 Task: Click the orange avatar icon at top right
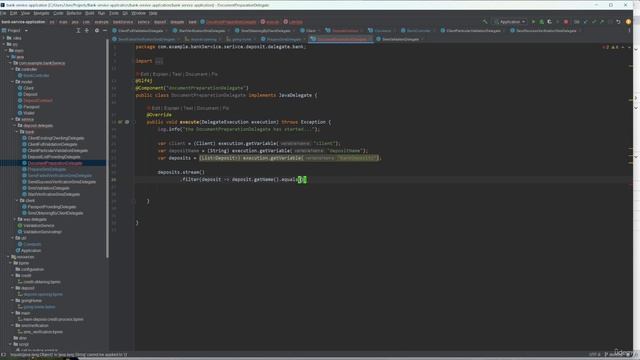click(628, 22)
